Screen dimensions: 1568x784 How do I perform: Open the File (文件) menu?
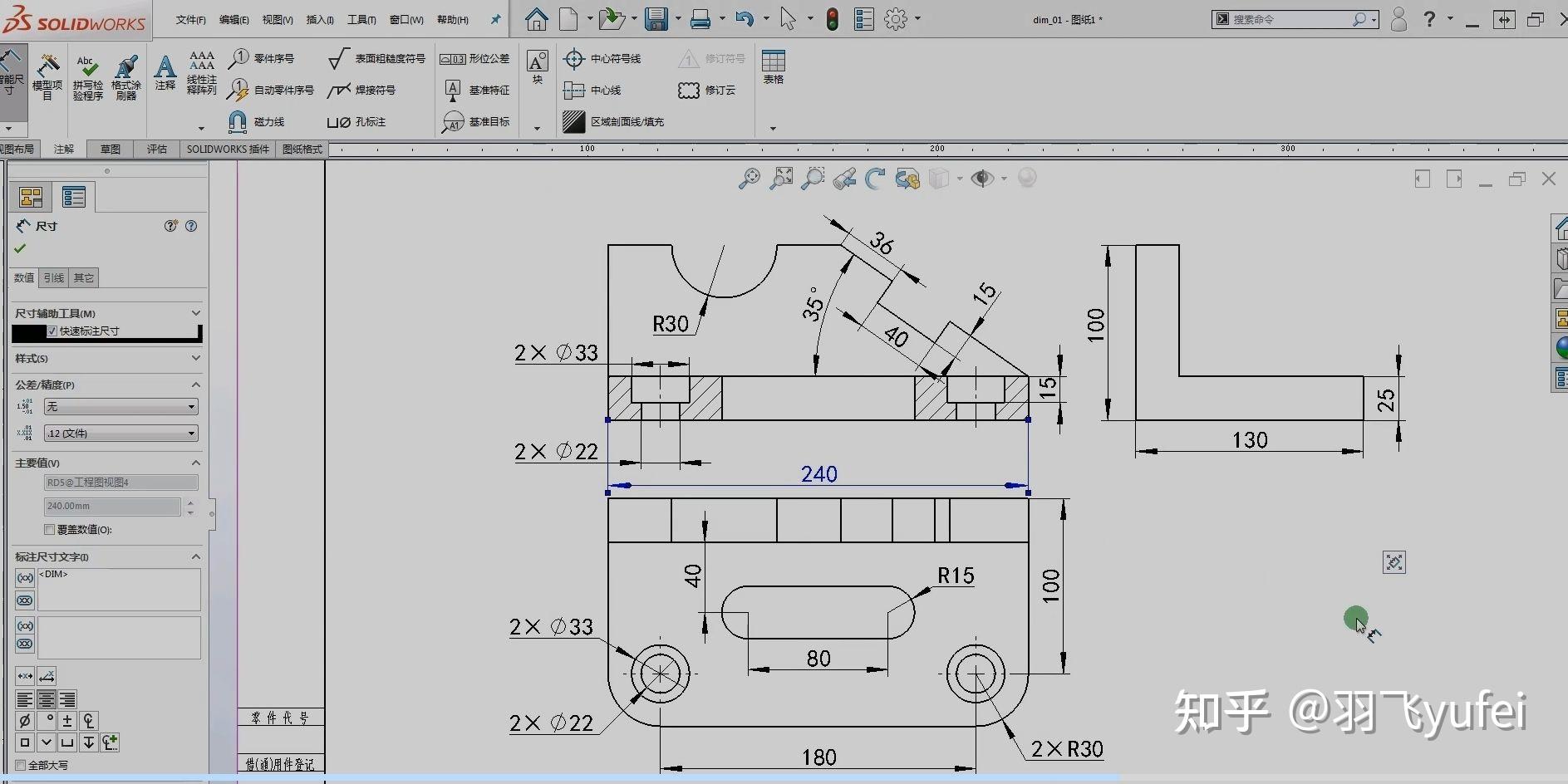pos(190,20)
